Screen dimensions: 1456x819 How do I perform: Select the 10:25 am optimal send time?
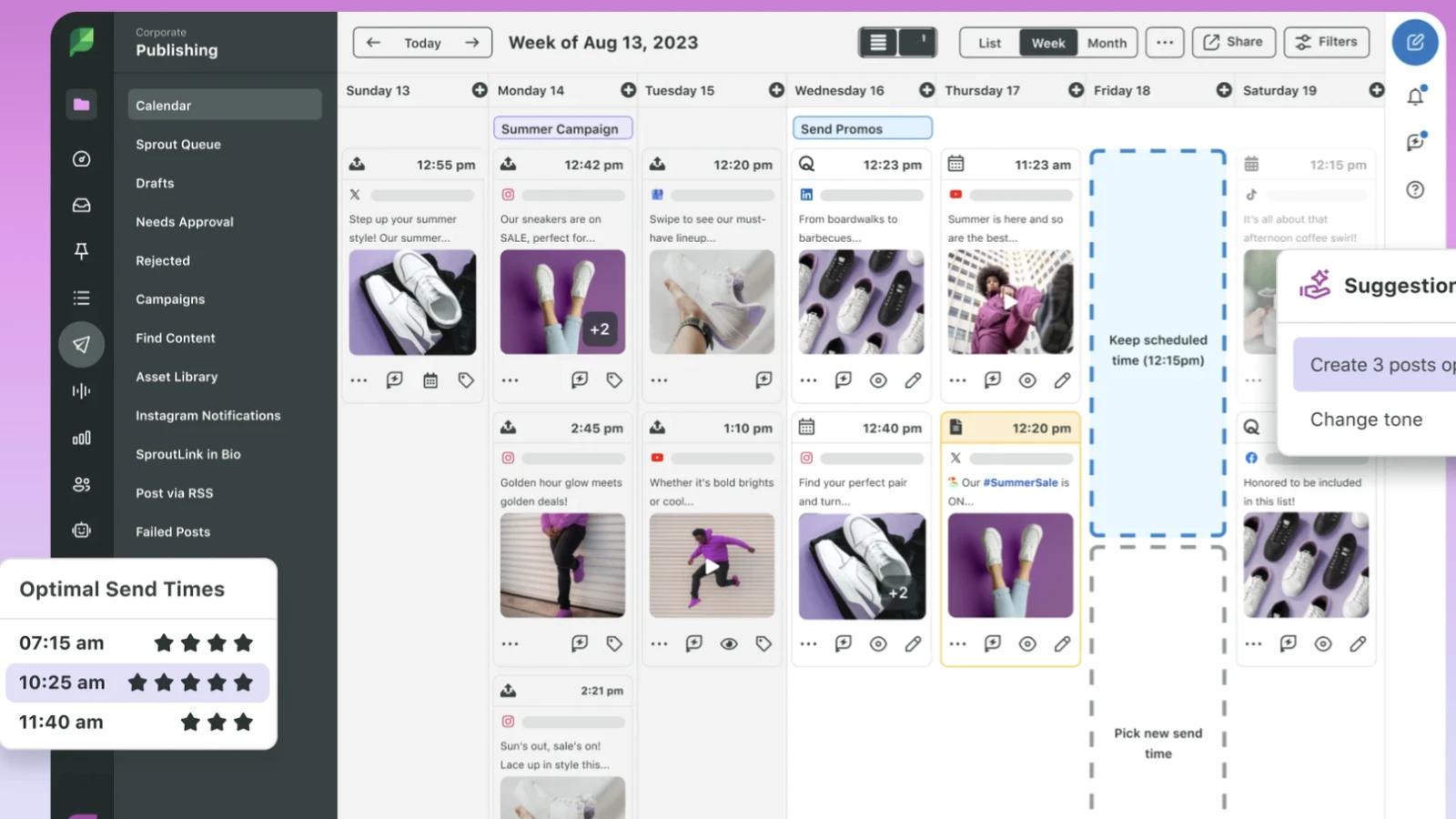pos(137,682)
